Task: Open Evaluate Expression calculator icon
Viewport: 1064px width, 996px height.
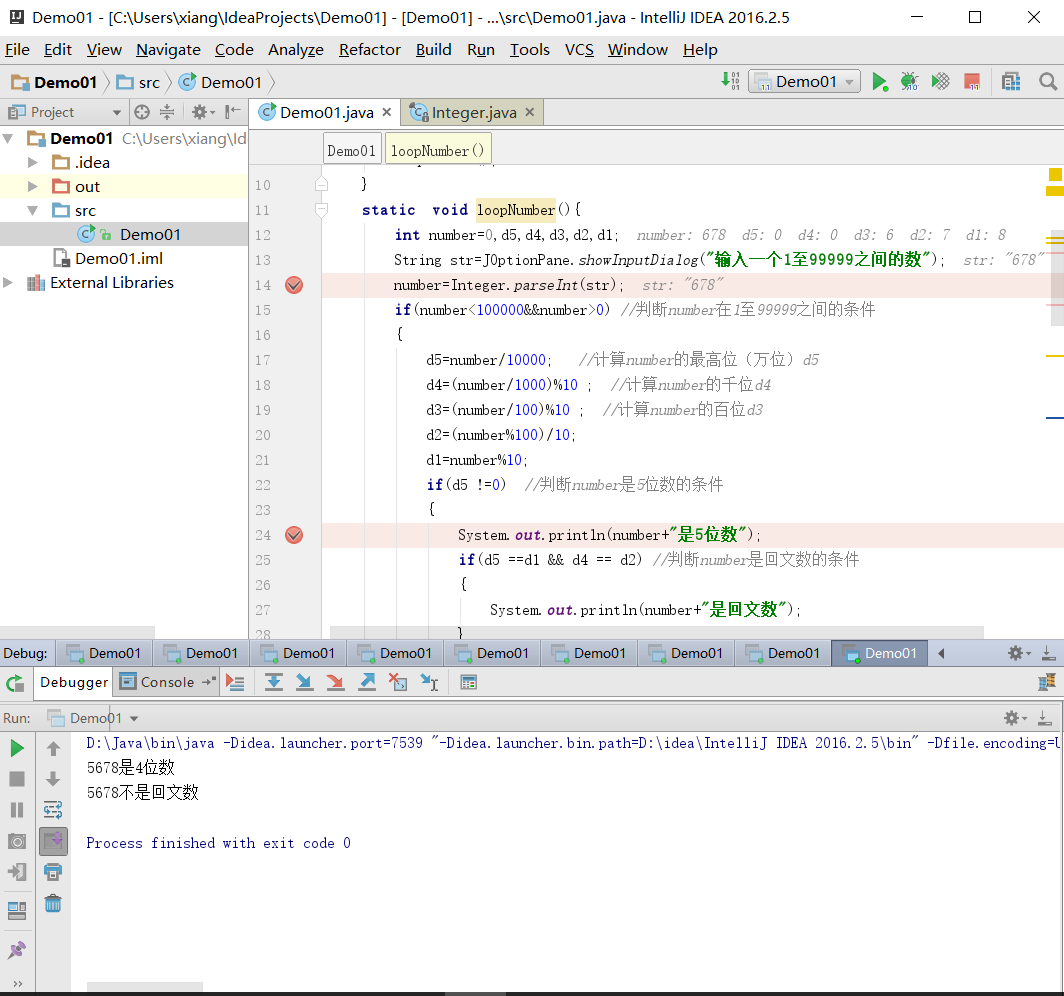Action: click(x=468, y=682)
